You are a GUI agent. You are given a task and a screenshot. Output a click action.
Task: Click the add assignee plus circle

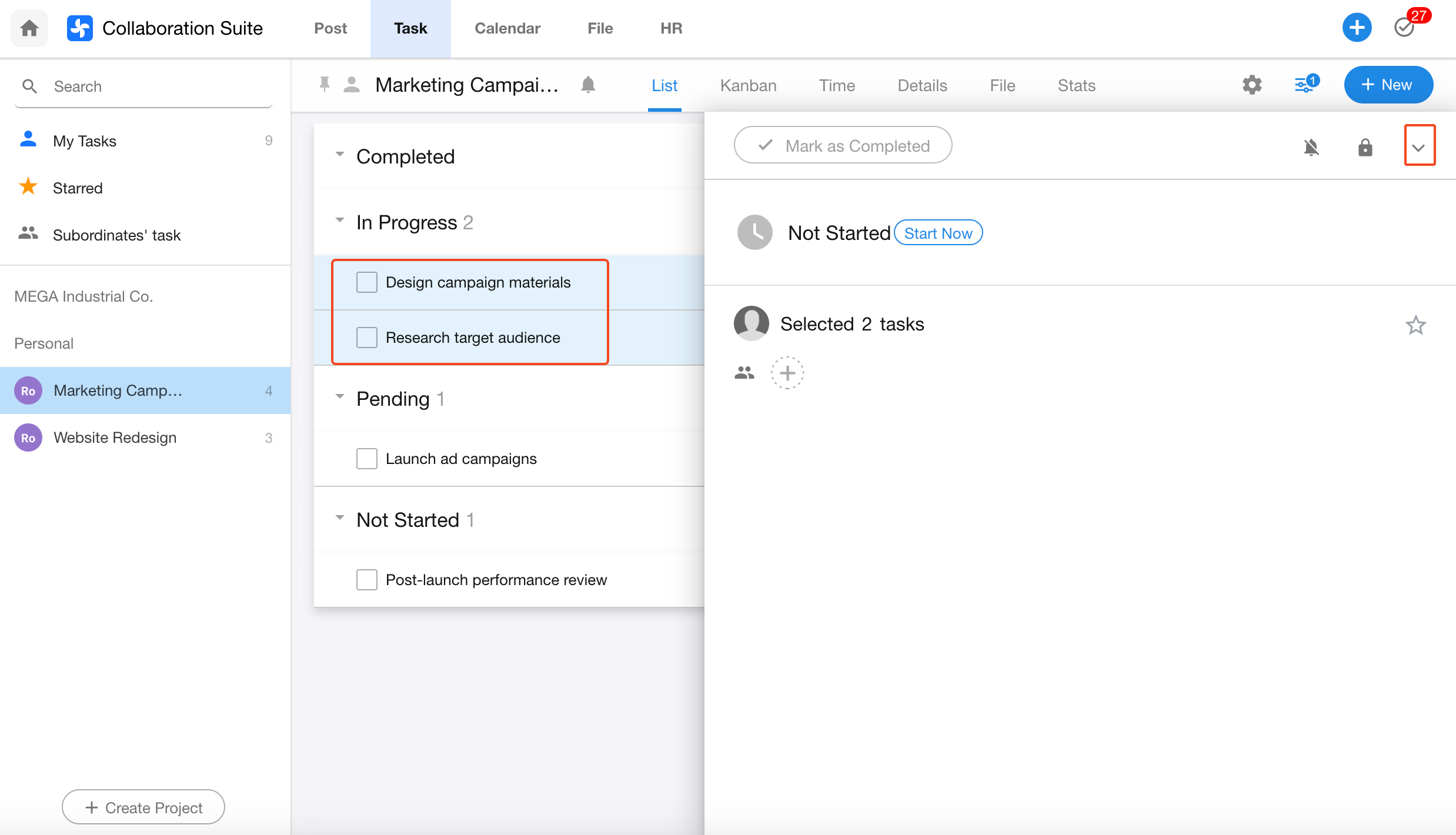click(x=787, y=373)
